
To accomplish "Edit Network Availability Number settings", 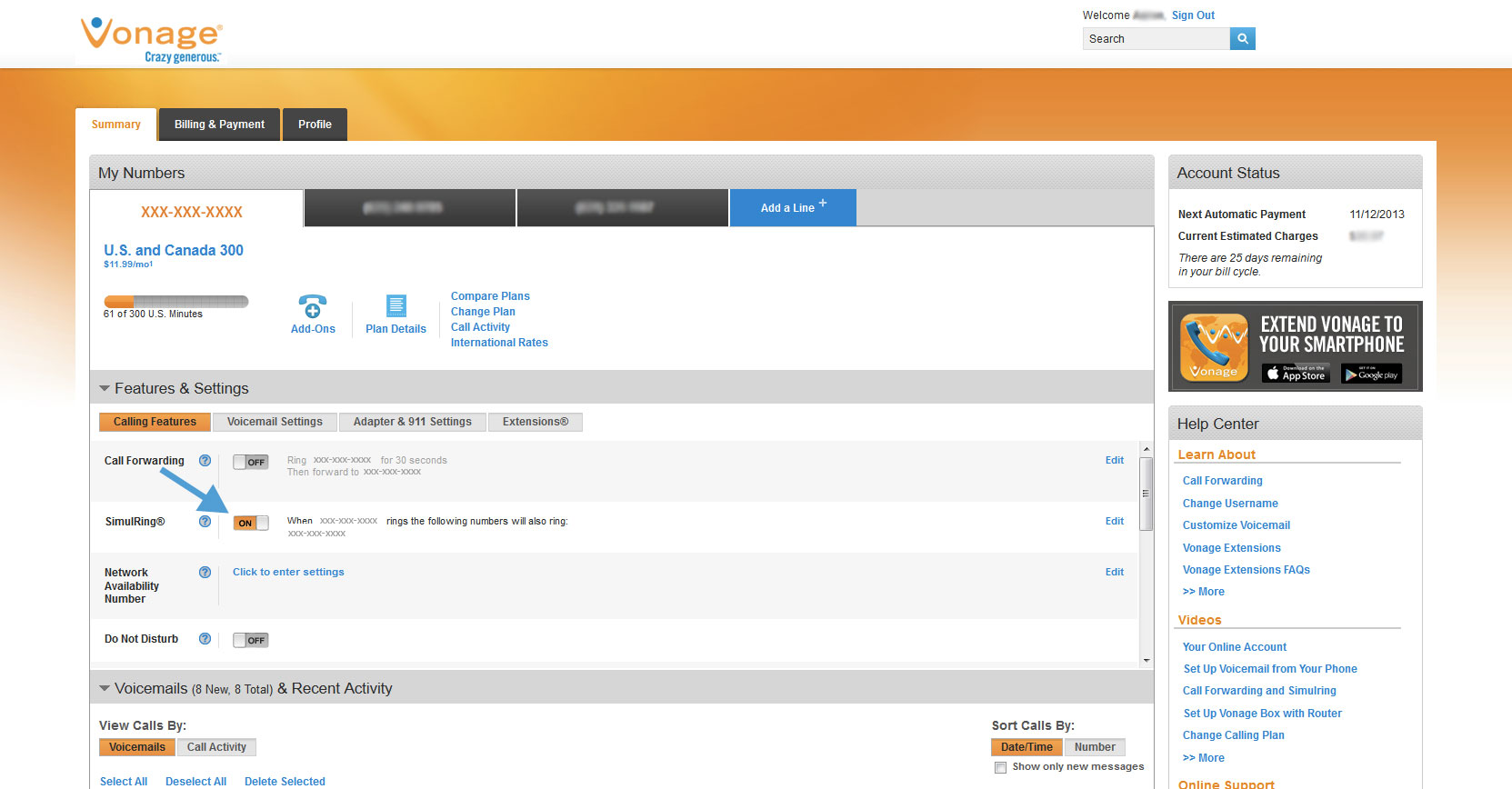I will click(1115, 572).
